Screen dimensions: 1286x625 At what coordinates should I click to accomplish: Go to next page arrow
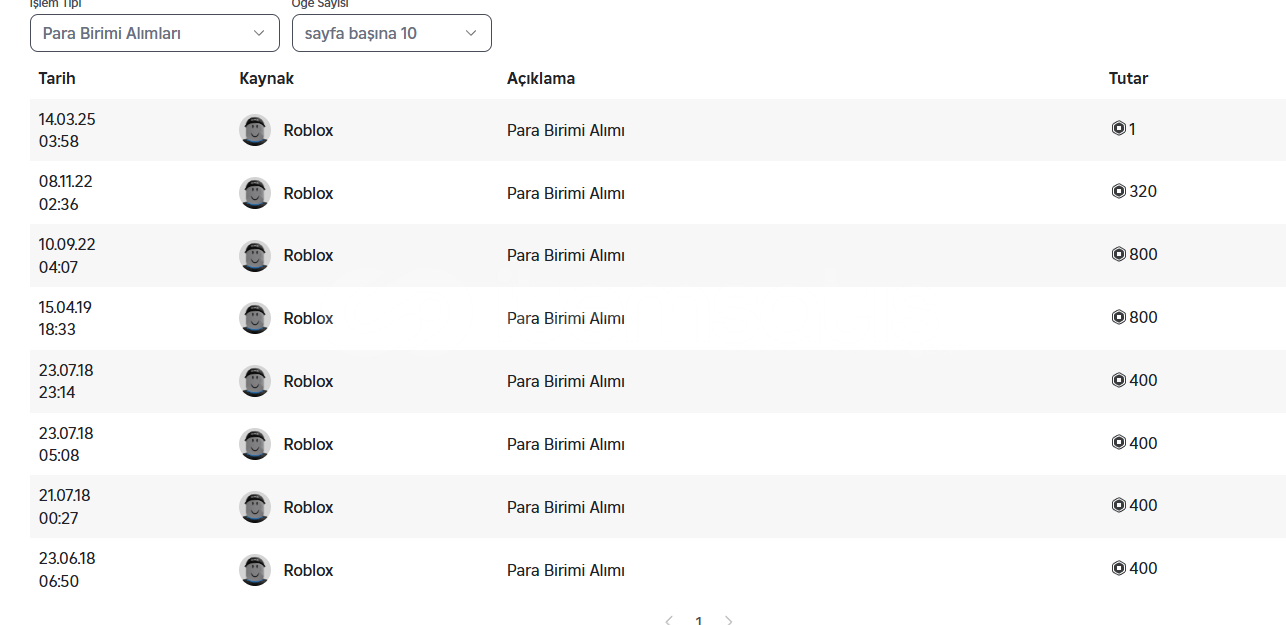coord(729,621)
